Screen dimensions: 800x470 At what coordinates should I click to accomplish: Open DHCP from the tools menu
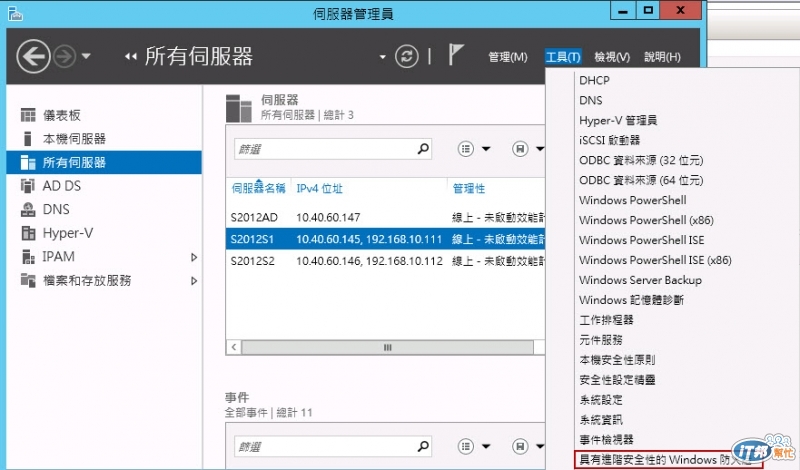tap(594, 80)
